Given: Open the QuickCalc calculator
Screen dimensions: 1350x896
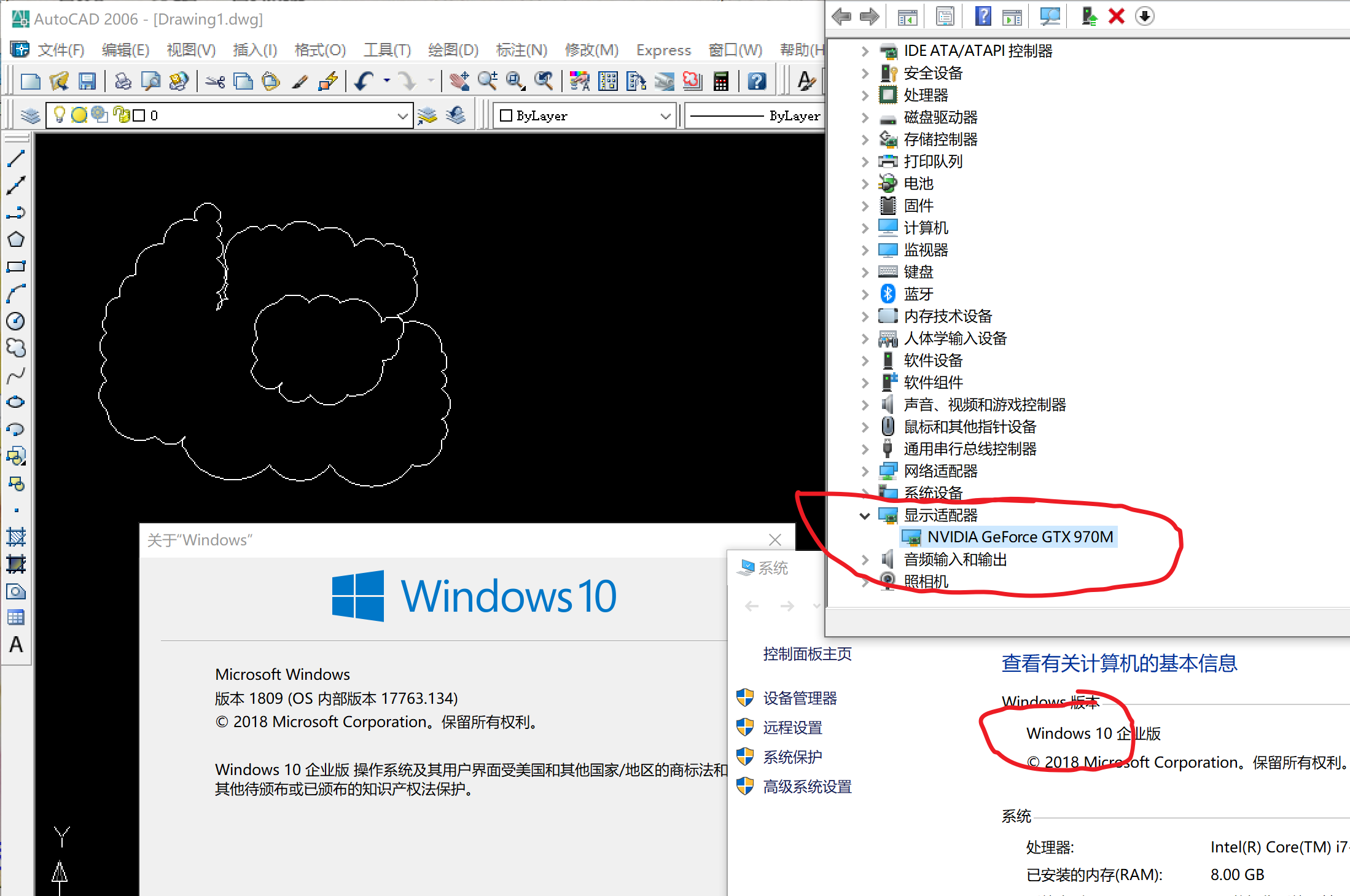Looking at the screenshot, I should click(x=721, y=81).
